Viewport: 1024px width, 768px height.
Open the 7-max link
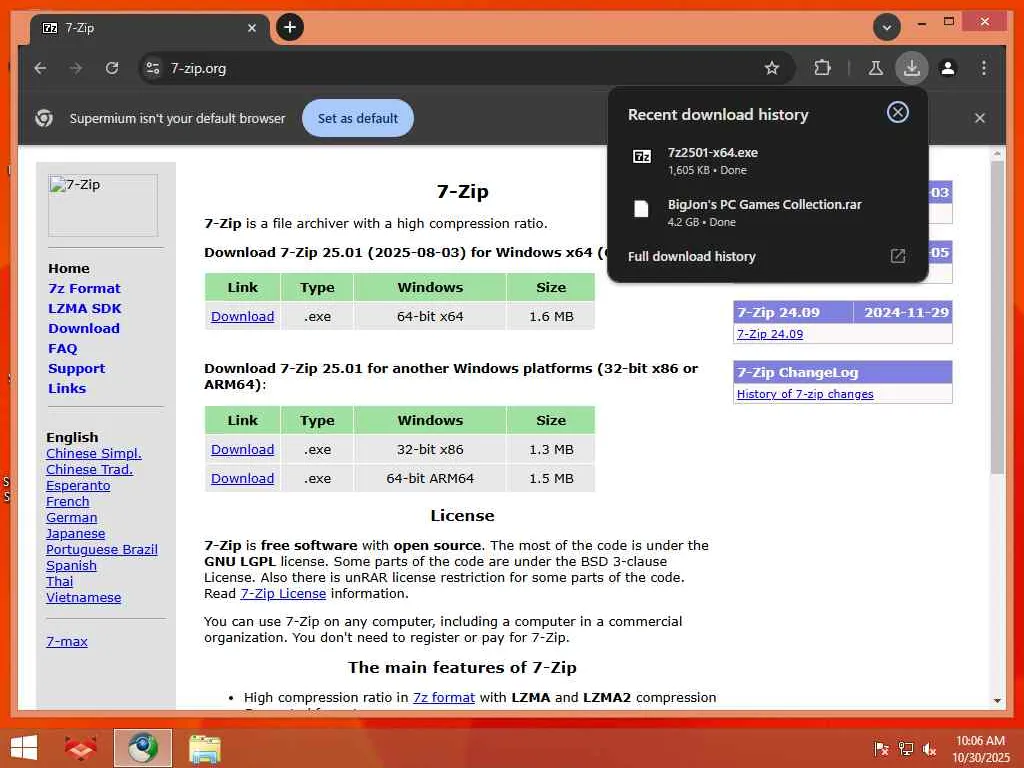(67, 642)
